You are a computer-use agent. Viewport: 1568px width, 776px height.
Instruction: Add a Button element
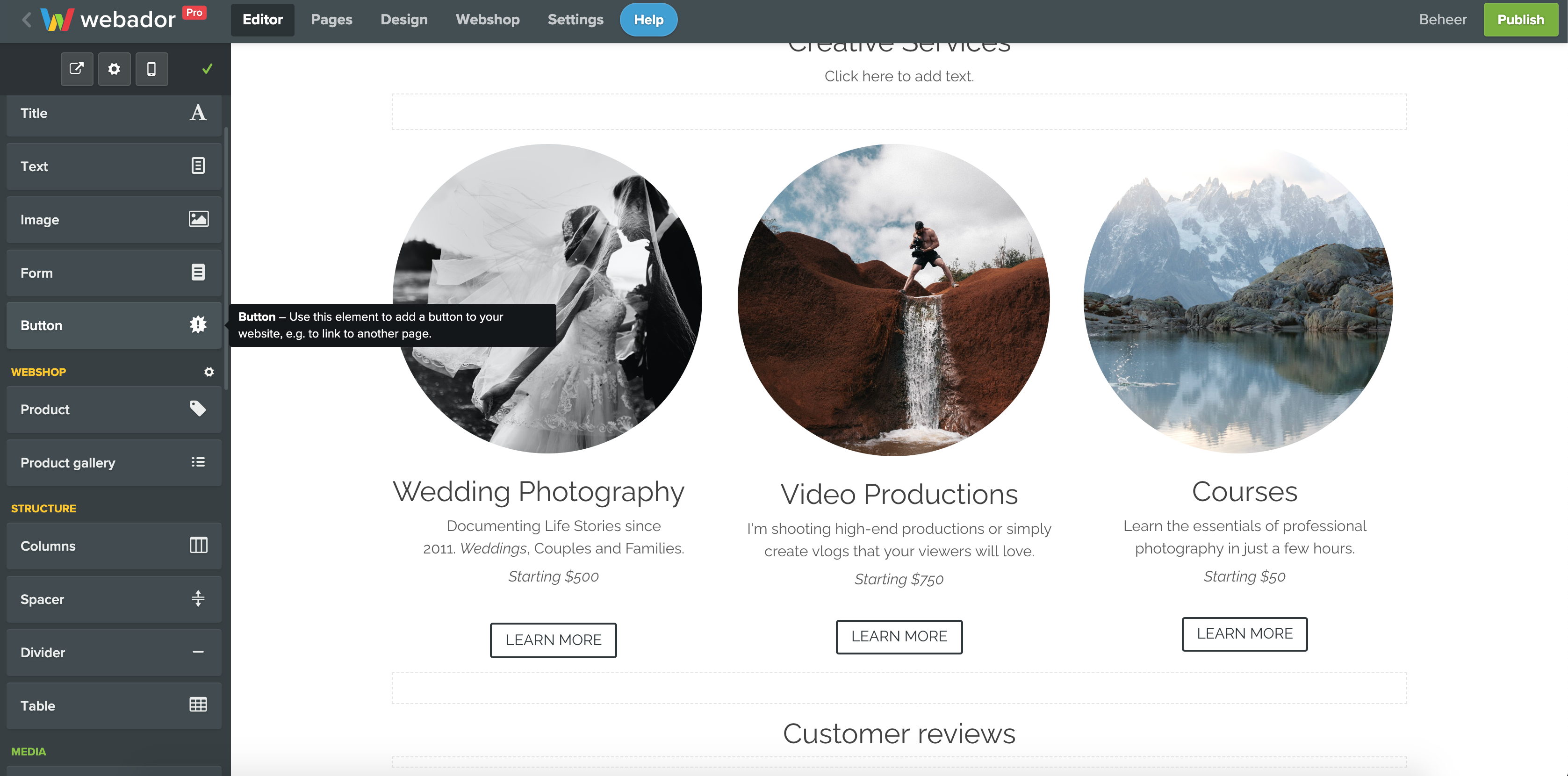pyautogui.click(x=114, y=325)
